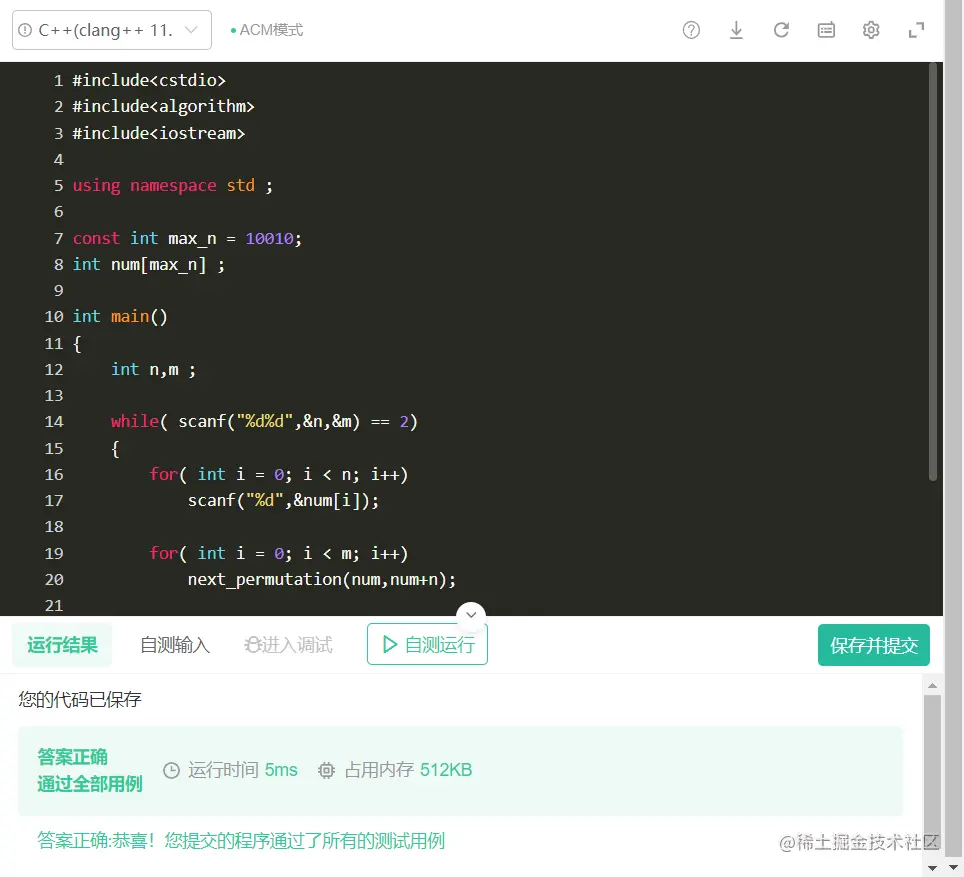Click the info icon in language selector
The width and height of the screenshot is (964, 877).
[x=25, y=30]
